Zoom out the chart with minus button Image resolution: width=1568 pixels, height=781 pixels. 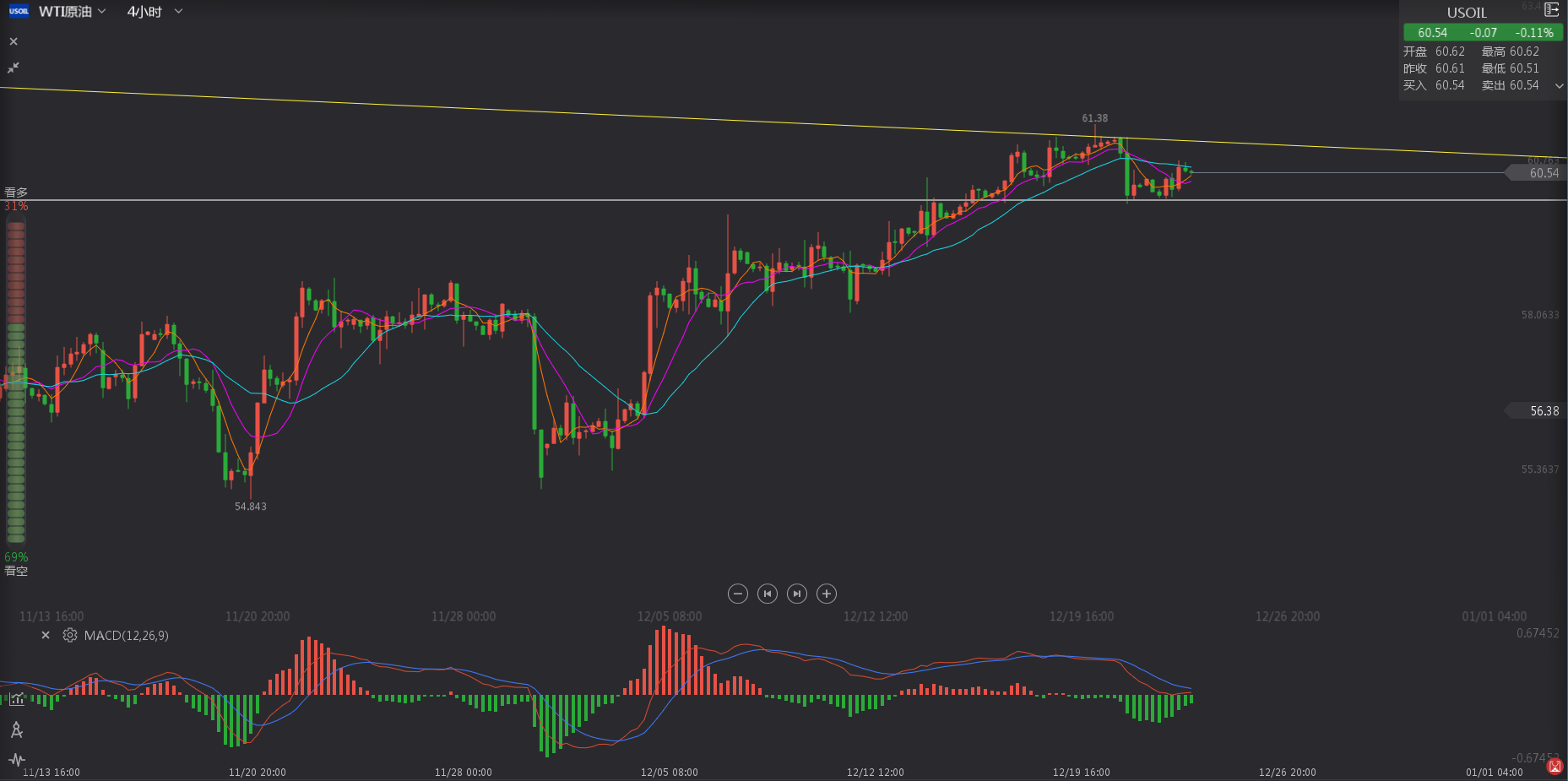(737, 594)
